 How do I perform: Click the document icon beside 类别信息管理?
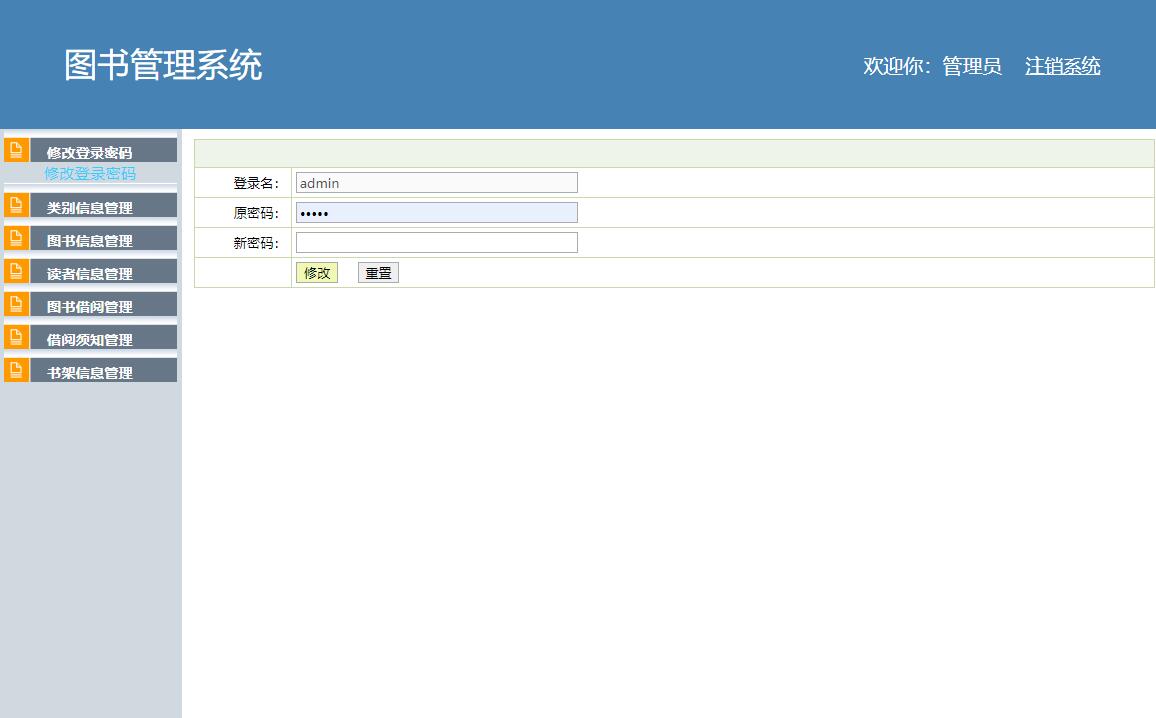(x=15, y=205)
